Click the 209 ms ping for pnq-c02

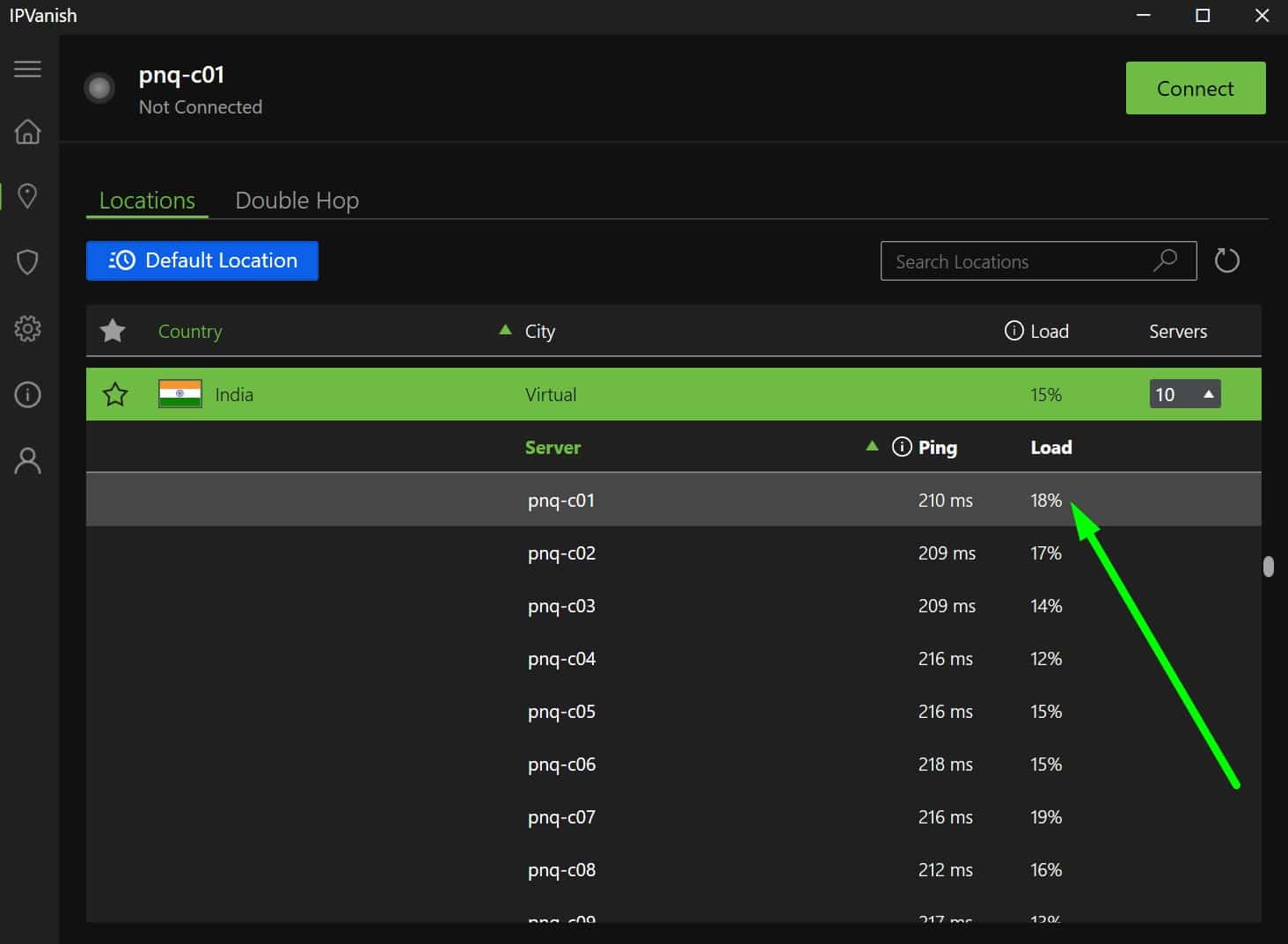tap(947, 553)
